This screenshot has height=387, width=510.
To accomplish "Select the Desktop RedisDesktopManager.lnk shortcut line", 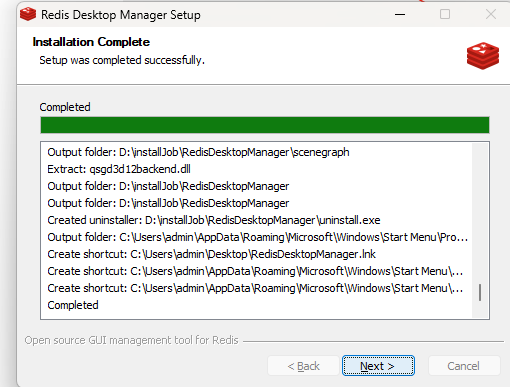I will (x=211, y=254).
